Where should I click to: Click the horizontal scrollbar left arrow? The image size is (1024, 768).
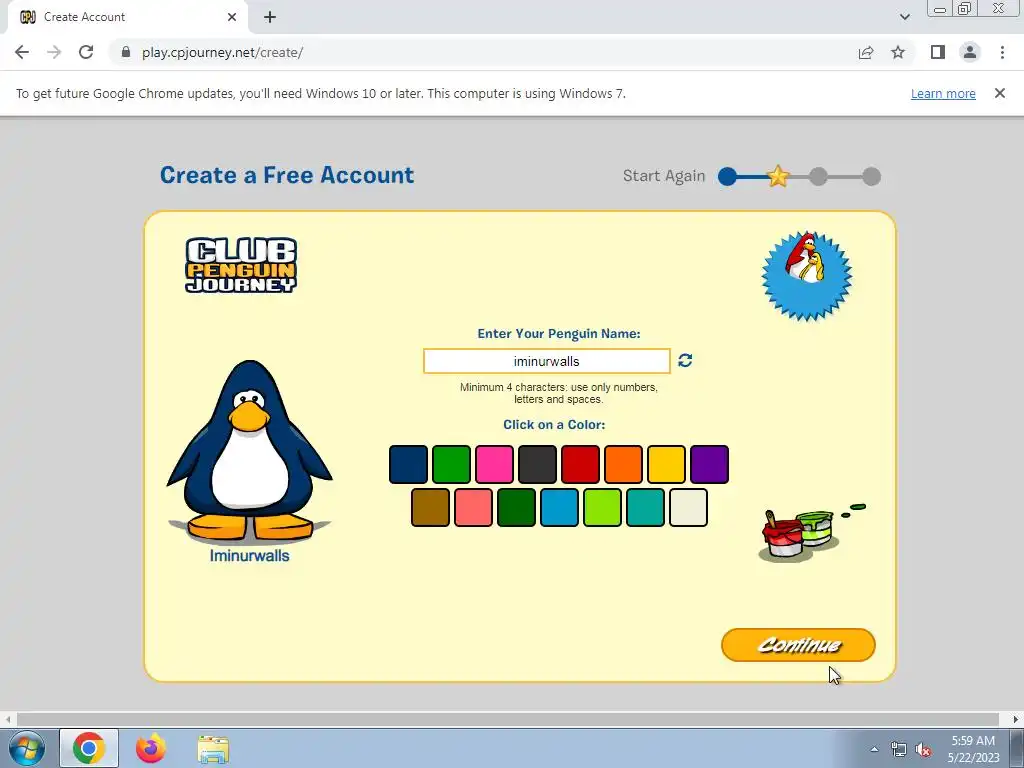[x=8, y=719]
